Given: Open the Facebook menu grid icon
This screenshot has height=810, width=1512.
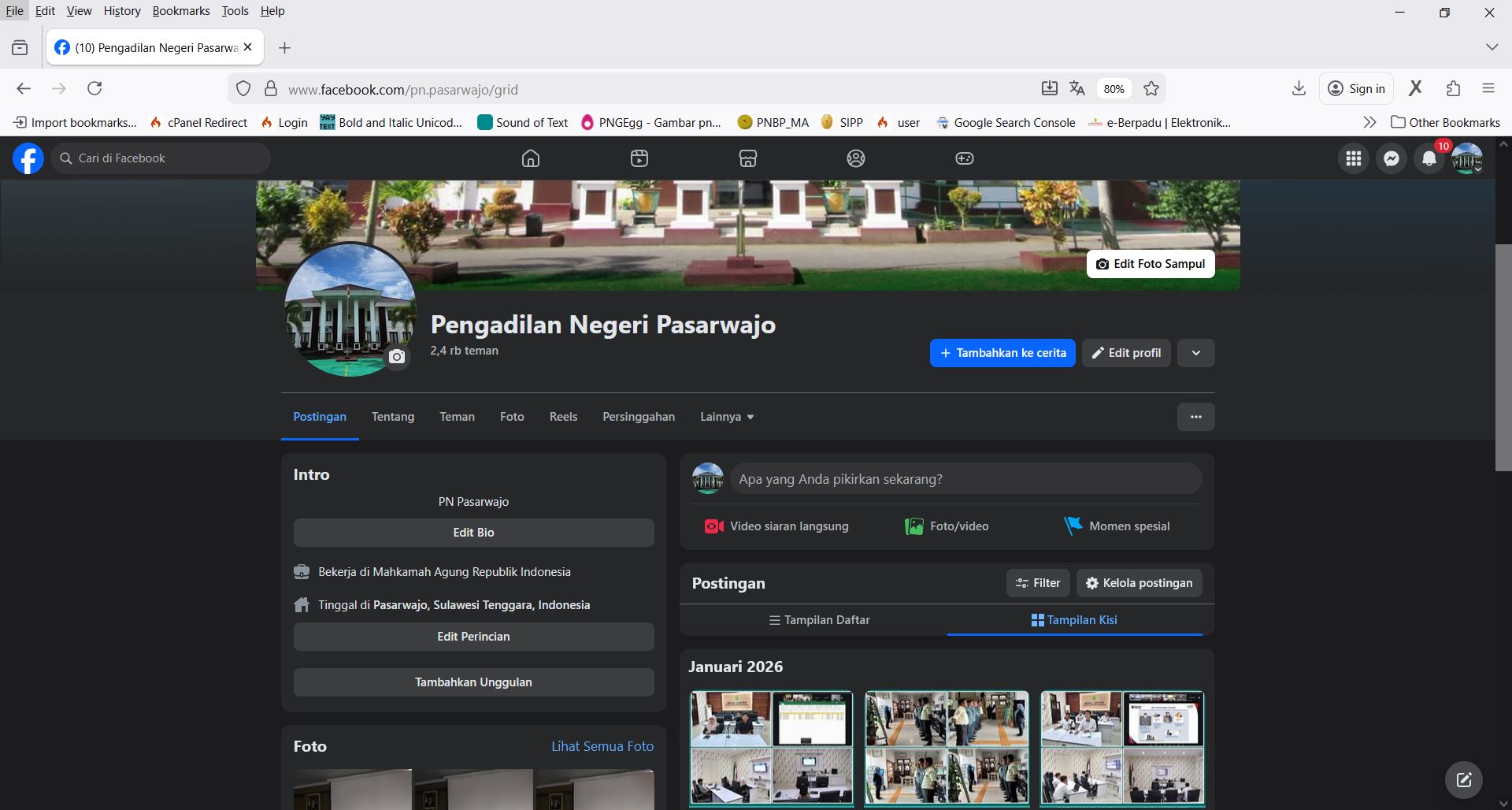Looking at the screenshot, I should [x=1354, y=158].
